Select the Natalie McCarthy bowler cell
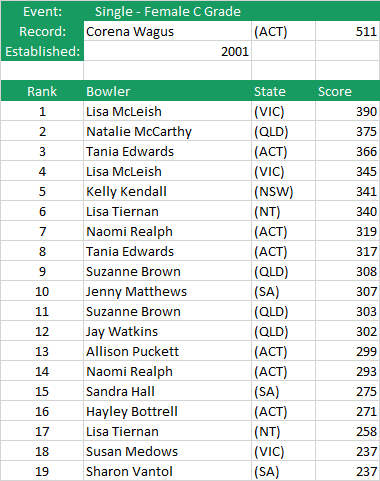Viewport: 380px width, 481px height. [x=167, y=131]
